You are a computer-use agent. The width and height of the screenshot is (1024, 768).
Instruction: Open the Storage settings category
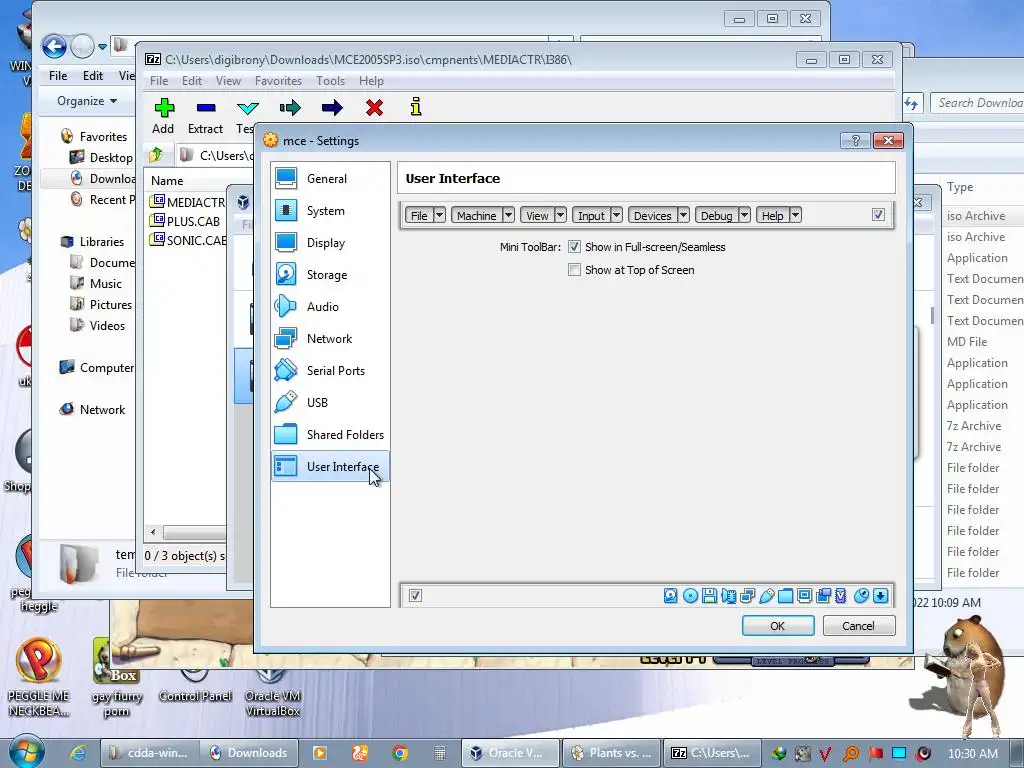(330, 274)
